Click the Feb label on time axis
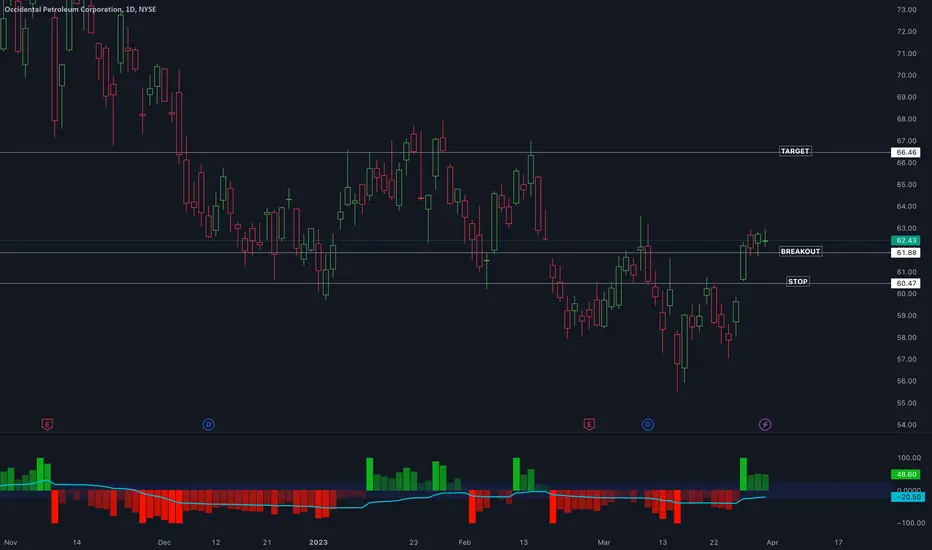The width and height of the screenshot is (932, 550). pyautogui.click(x=465, y=542)
